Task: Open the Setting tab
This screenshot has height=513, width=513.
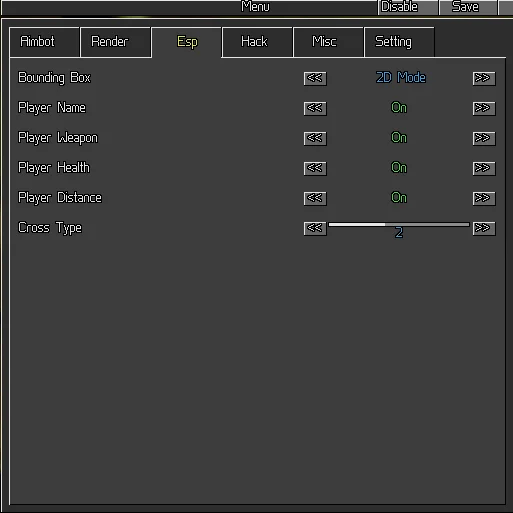Action: point(400,42)
